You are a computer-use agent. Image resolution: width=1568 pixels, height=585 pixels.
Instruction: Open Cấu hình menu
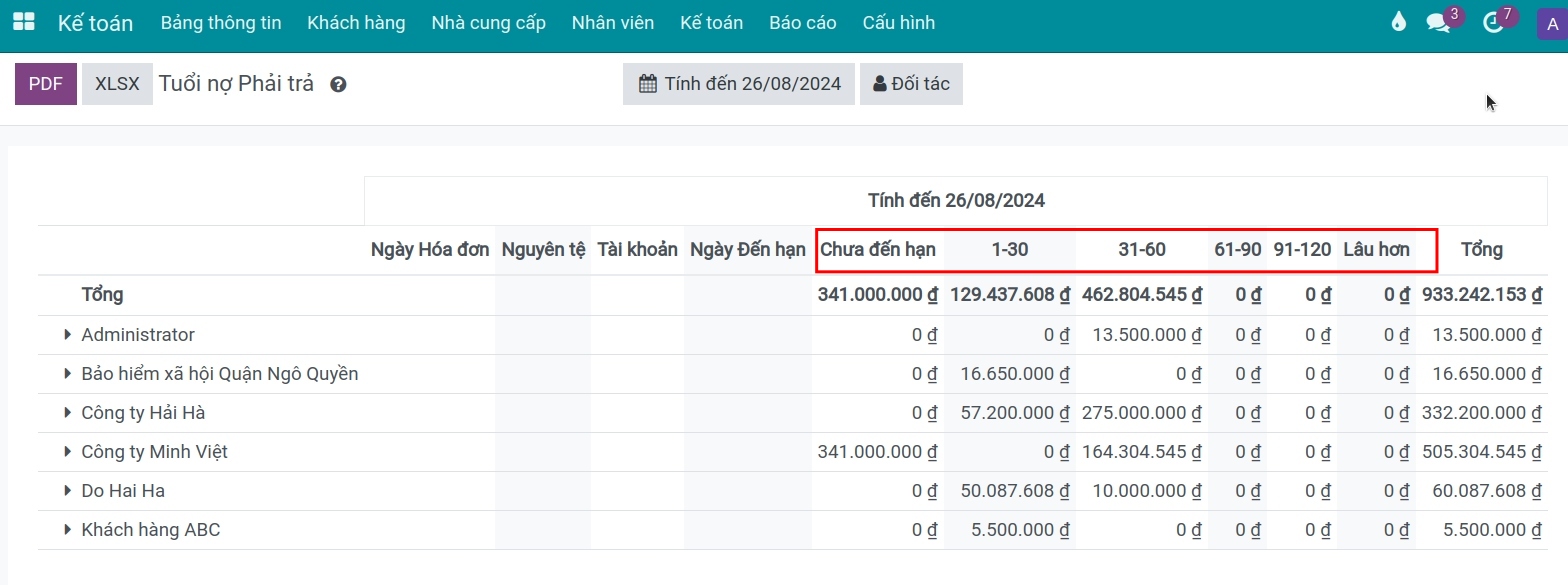(x=899, y=22)
